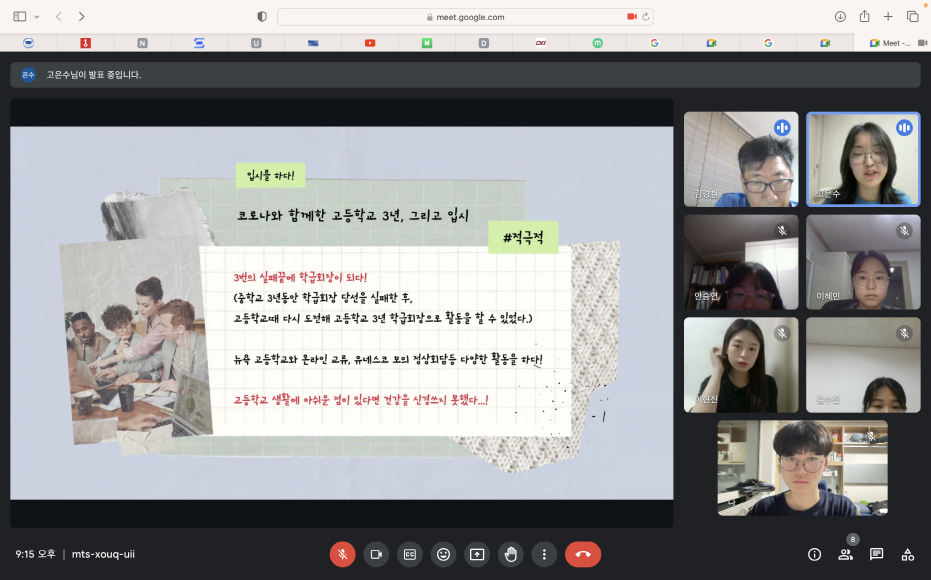Open the activities panel icon
The width and height of the screenshot is (931, 580).
click(907, 554)
